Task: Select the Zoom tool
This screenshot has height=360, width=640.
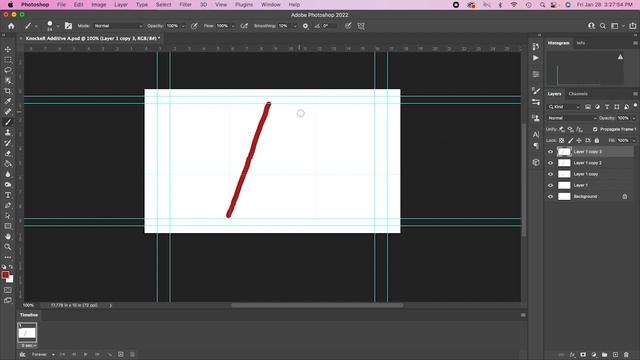Action: [8, 247]
